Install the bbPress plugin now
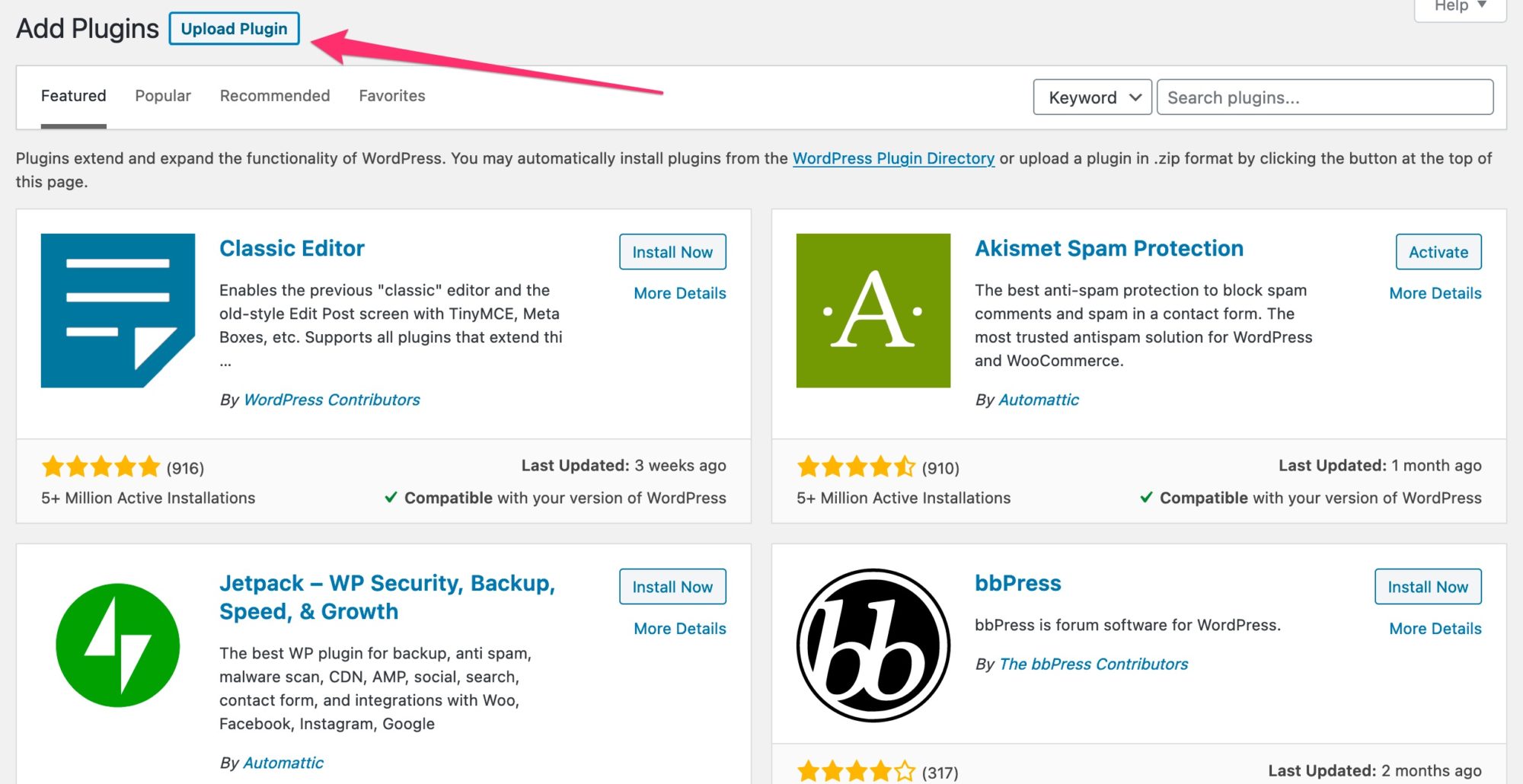 (x=1428, y=587)
